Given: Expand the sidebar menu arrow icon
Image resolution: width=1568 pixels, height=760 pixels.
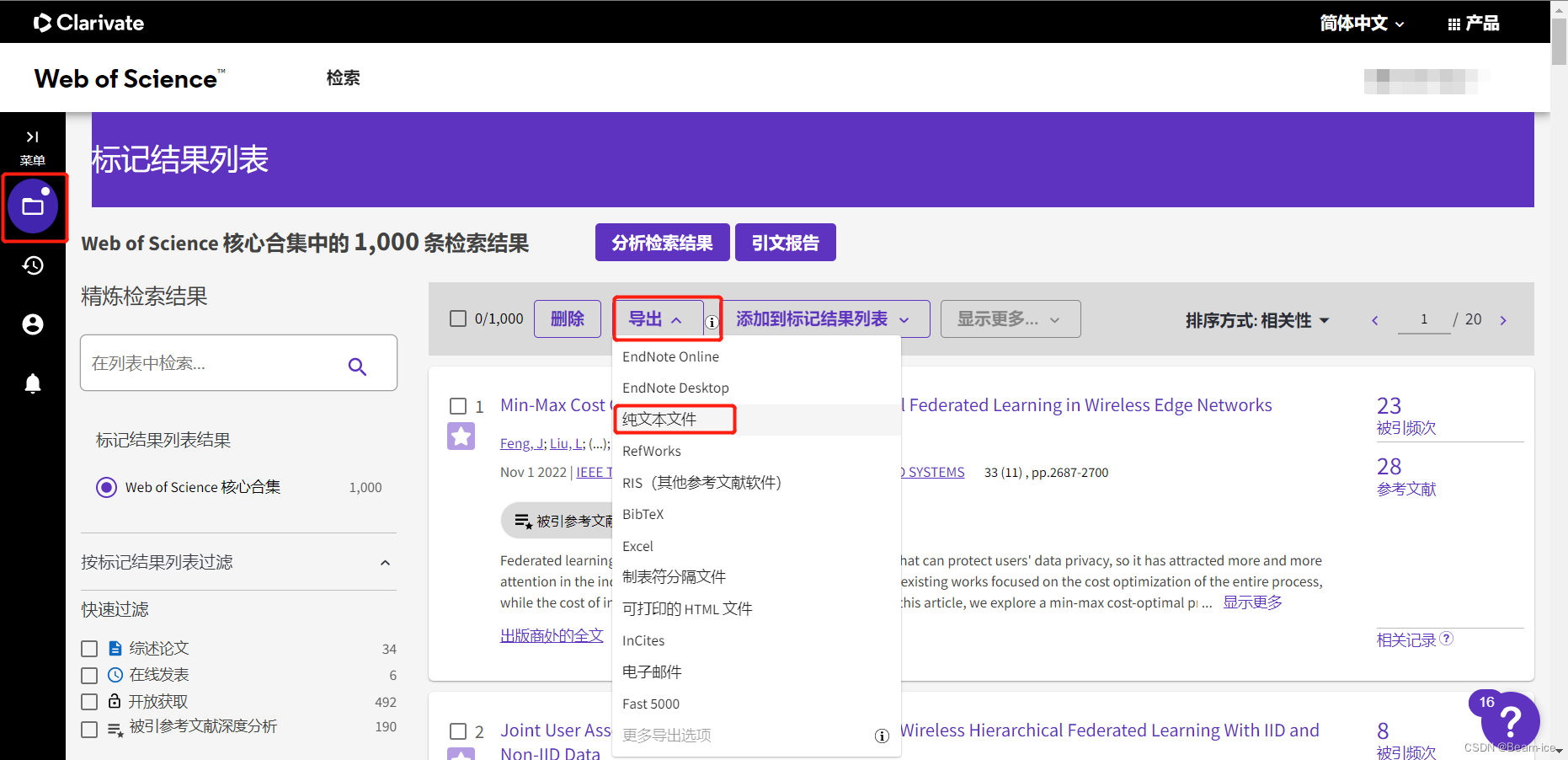Looking at the screenshot, I should click(33, 136).
